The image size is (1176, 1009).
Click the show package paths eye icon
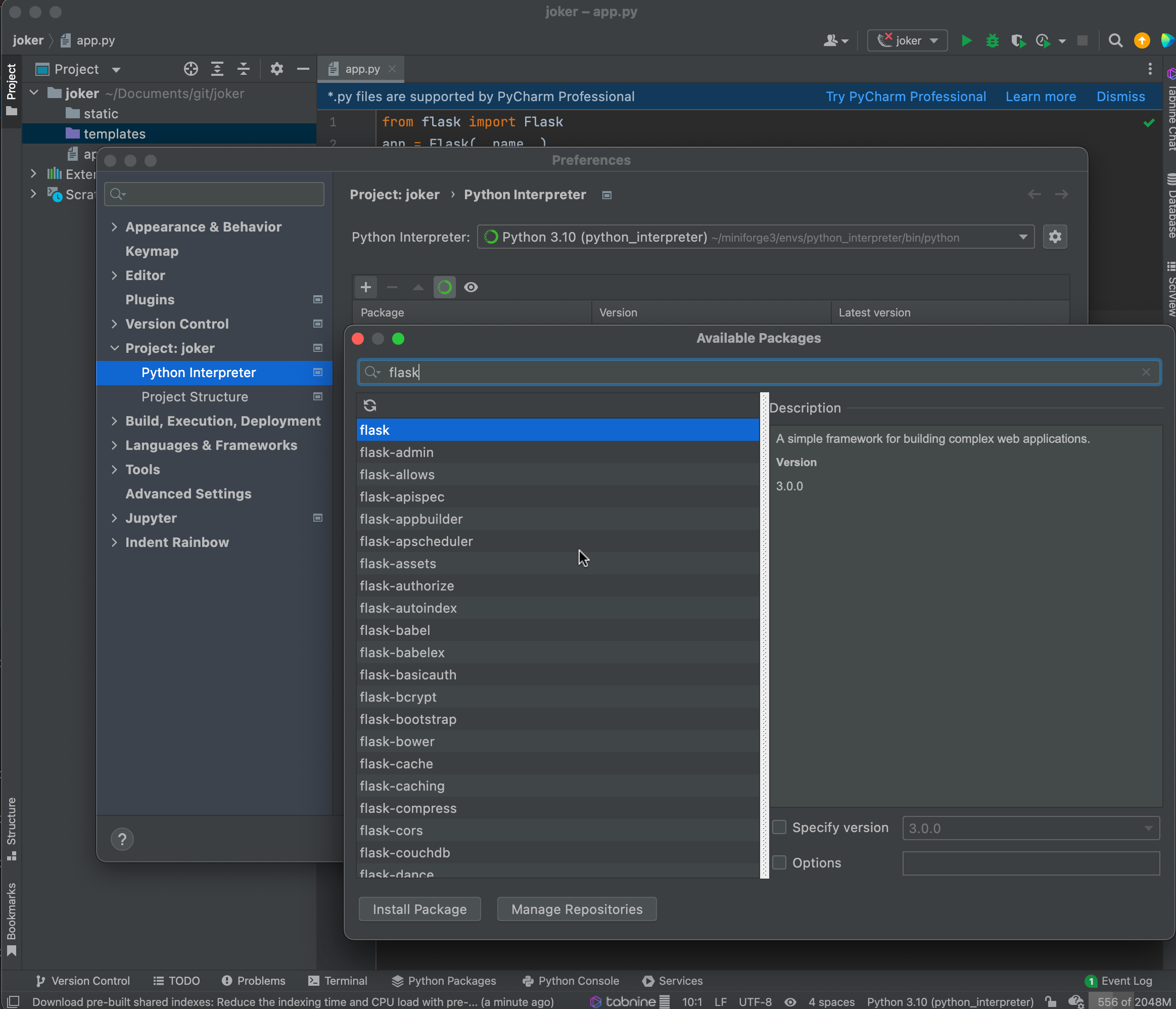(x=472, y=288)
